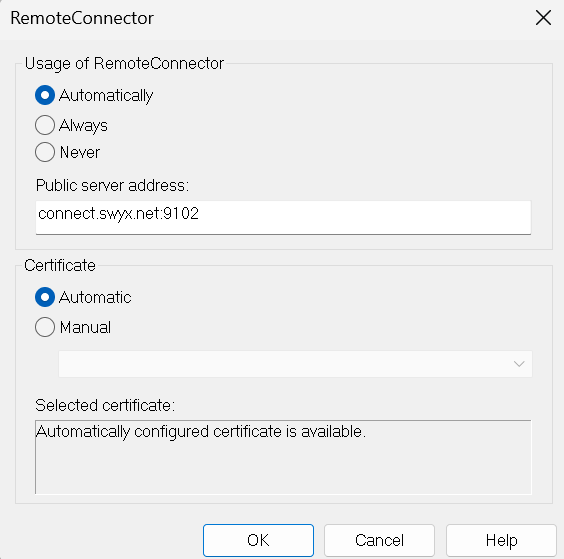
Task: Cancel the RemoteConnector dialog
Action: click(x=379, y=540)
